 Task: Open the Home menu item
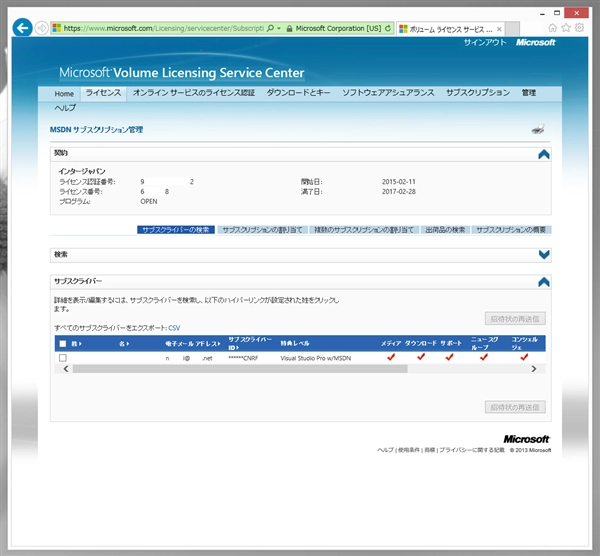[64, 94]
